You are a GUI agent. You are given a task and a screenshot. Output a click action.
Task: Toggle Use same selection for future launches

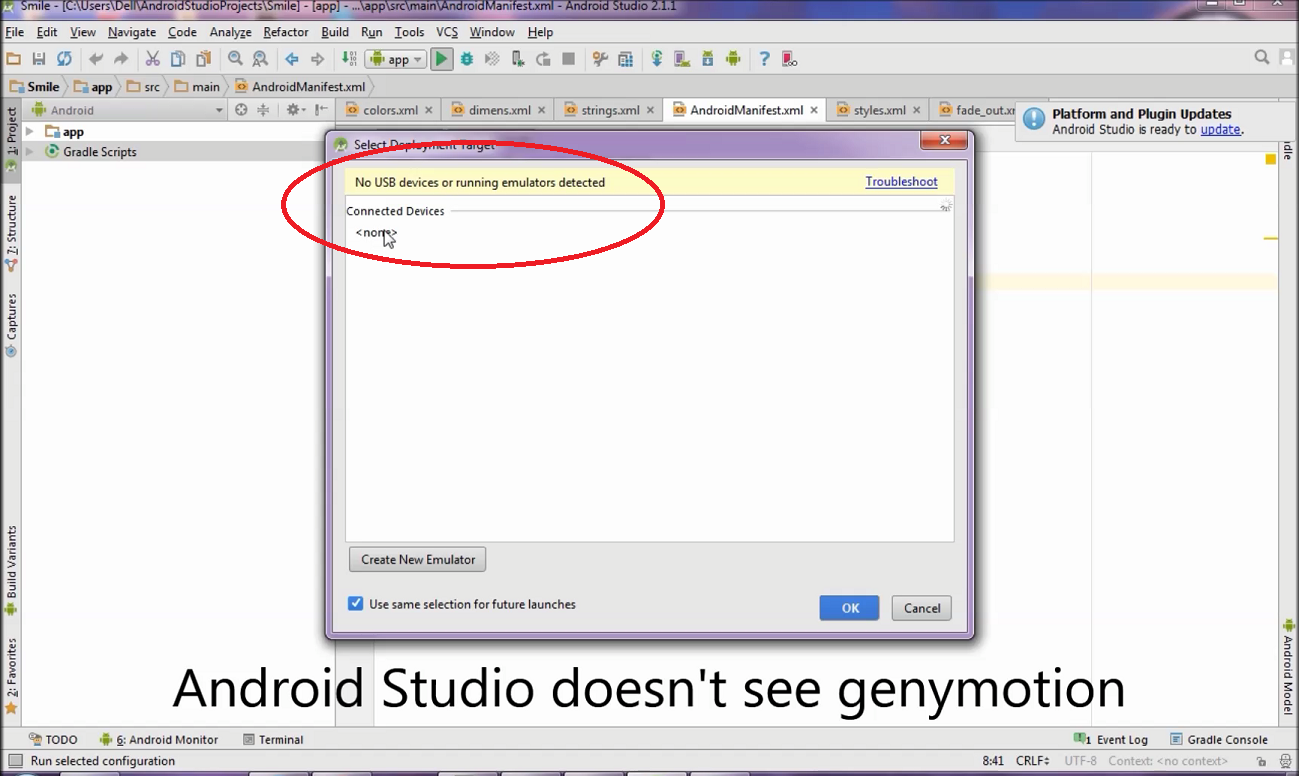pyautogui.click(x=355, y=604)
